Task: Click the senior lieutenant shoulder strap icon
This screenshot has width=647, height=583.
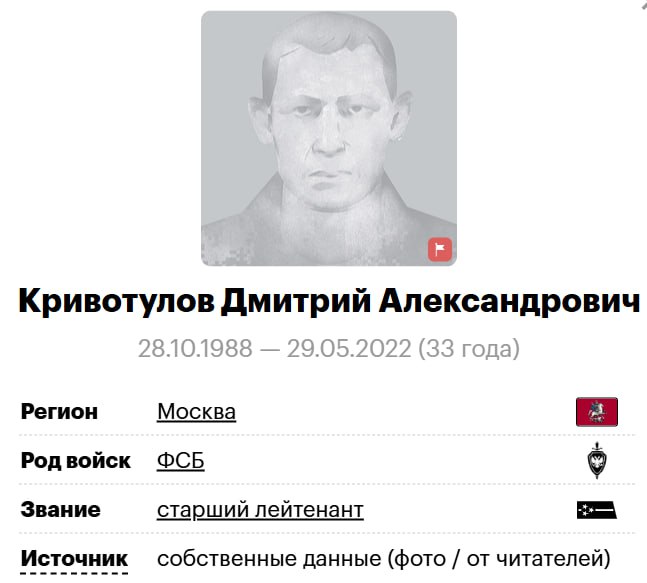Action: click(597, 510)
